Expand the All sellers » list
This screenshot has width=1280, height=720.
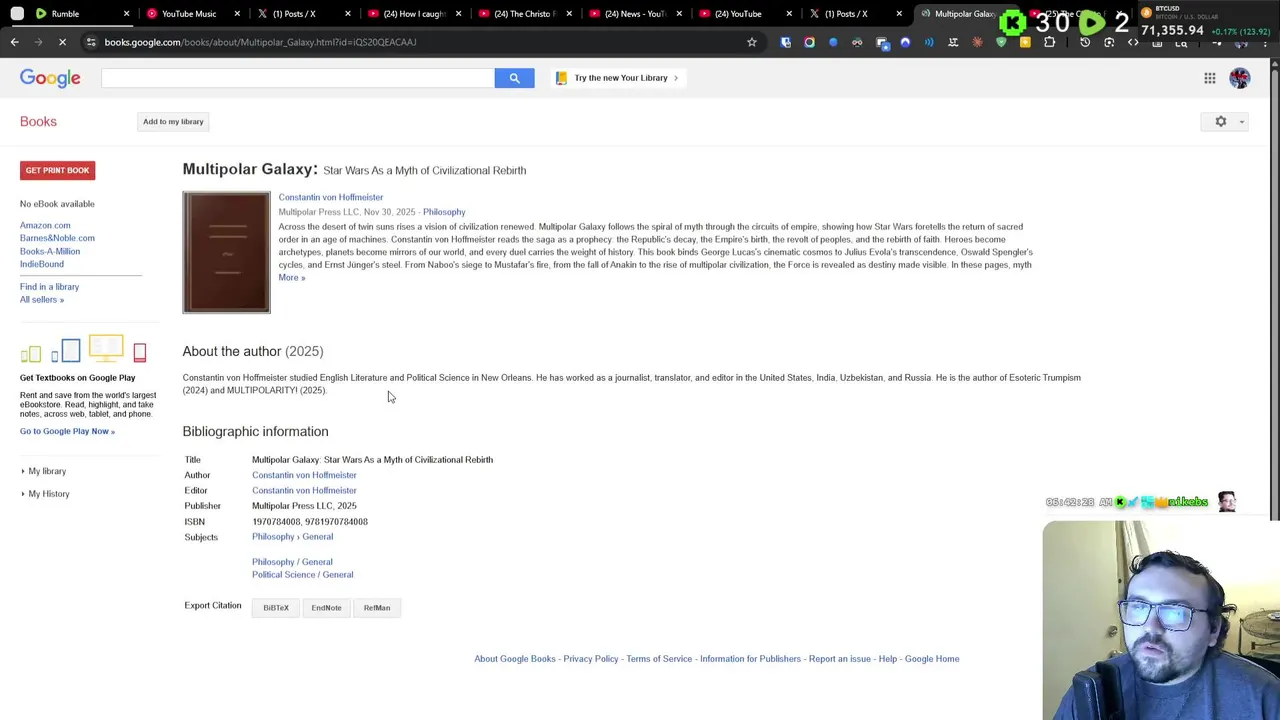click(42, 300)
